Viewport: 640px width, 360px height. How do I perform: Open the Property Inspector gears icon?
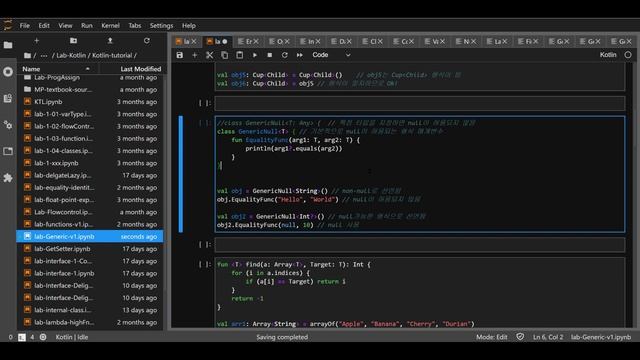click(8, 125)
